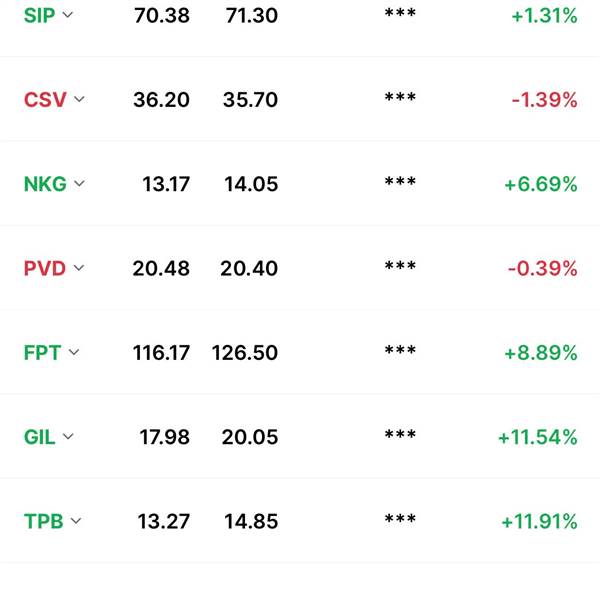The height and width of the screenshot is (600, 600).
Task: Reveal masked asterisks in GIL row
Action: 400,434
